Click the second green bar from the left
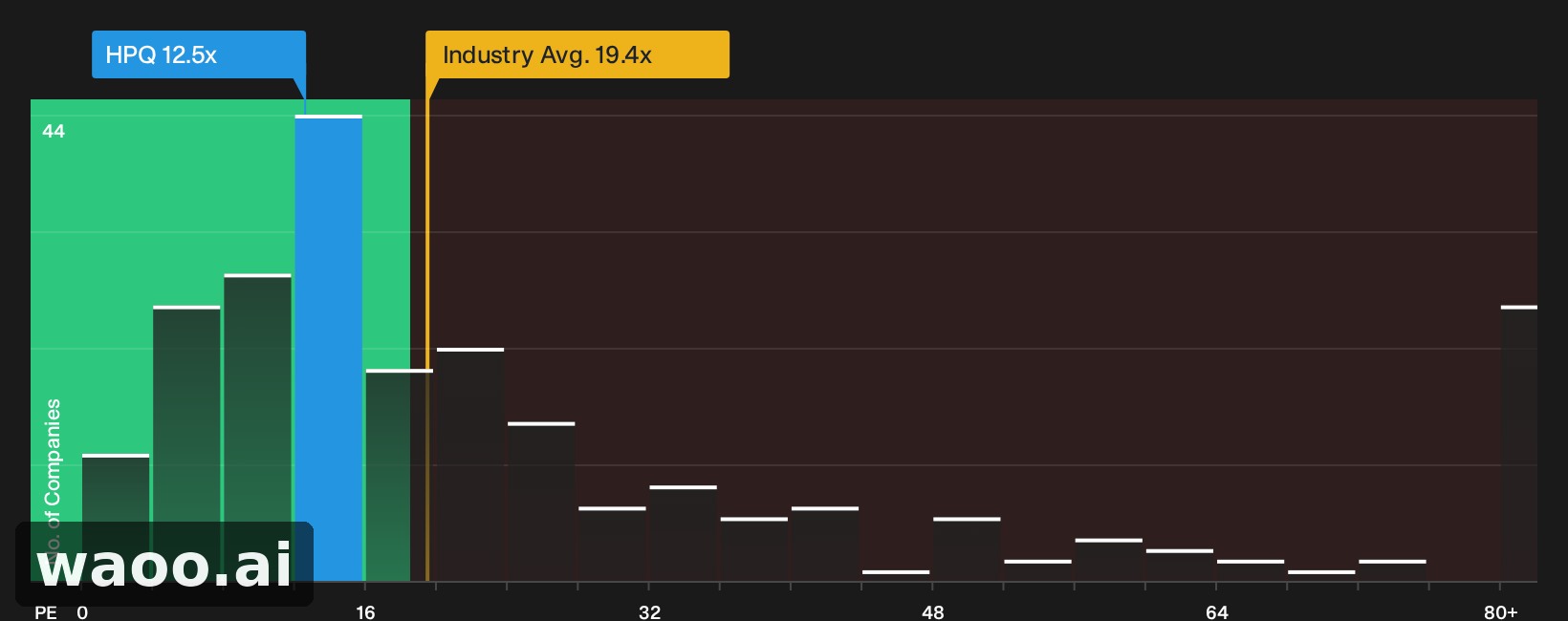The width and height of the screenshot is (1568, 621). click(x=186, y=444)
